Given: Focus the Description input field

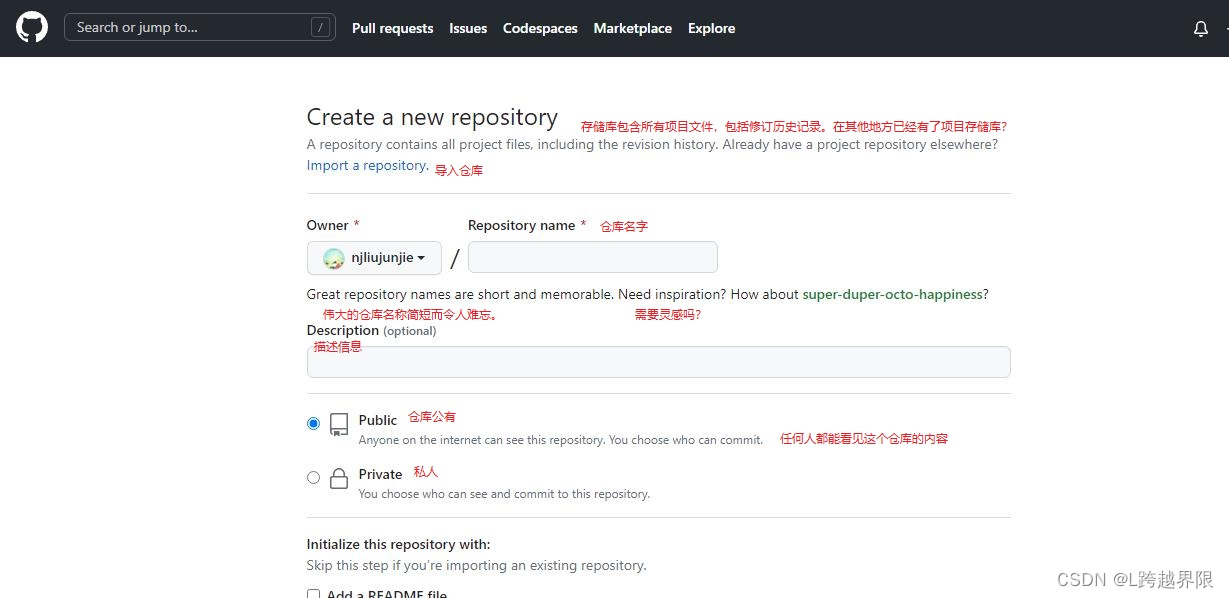Looking at the screenshot, I should 658,362.
